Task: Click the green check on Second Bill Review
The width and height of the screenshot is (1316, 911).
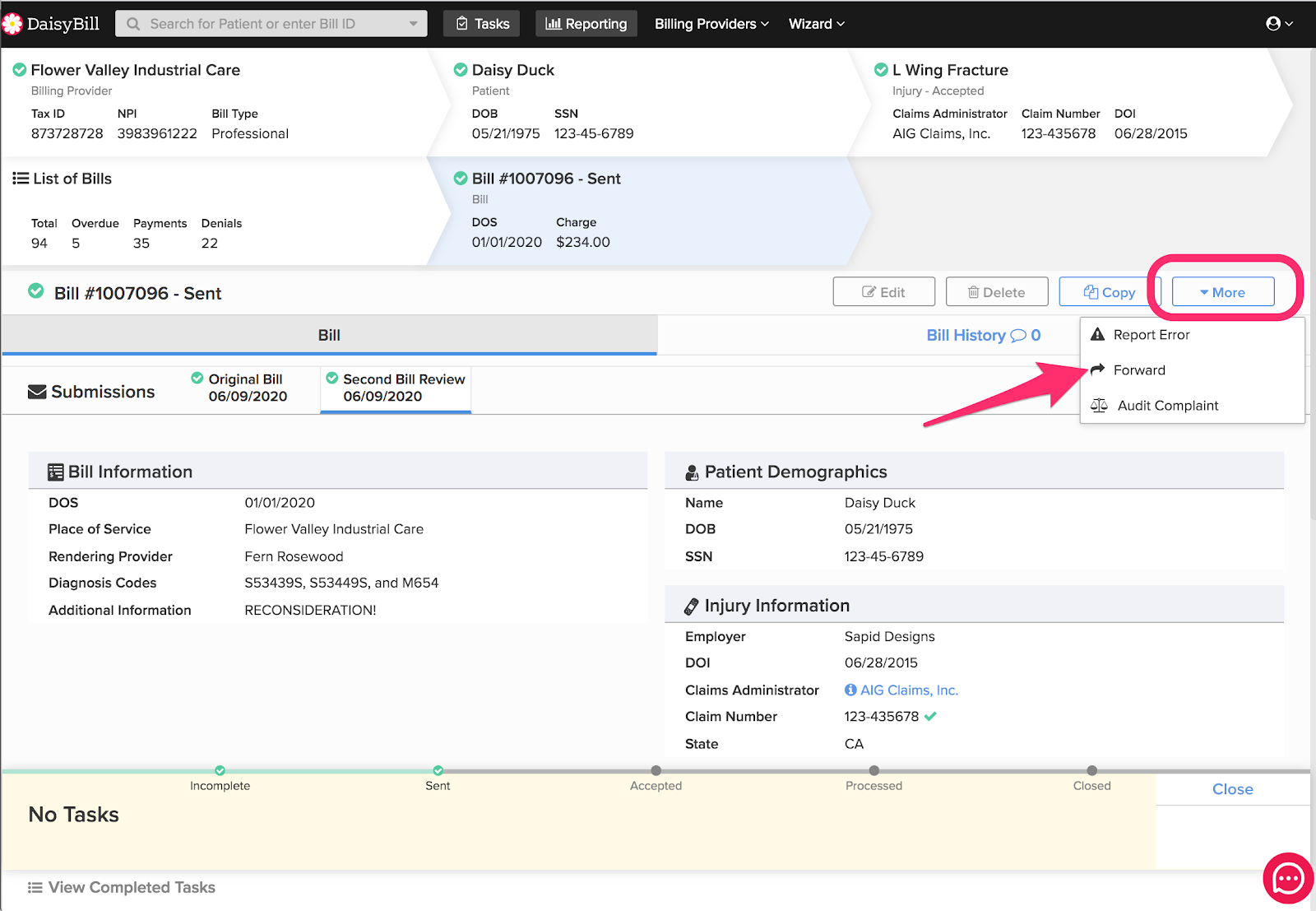Action: (x=332, y=378)
